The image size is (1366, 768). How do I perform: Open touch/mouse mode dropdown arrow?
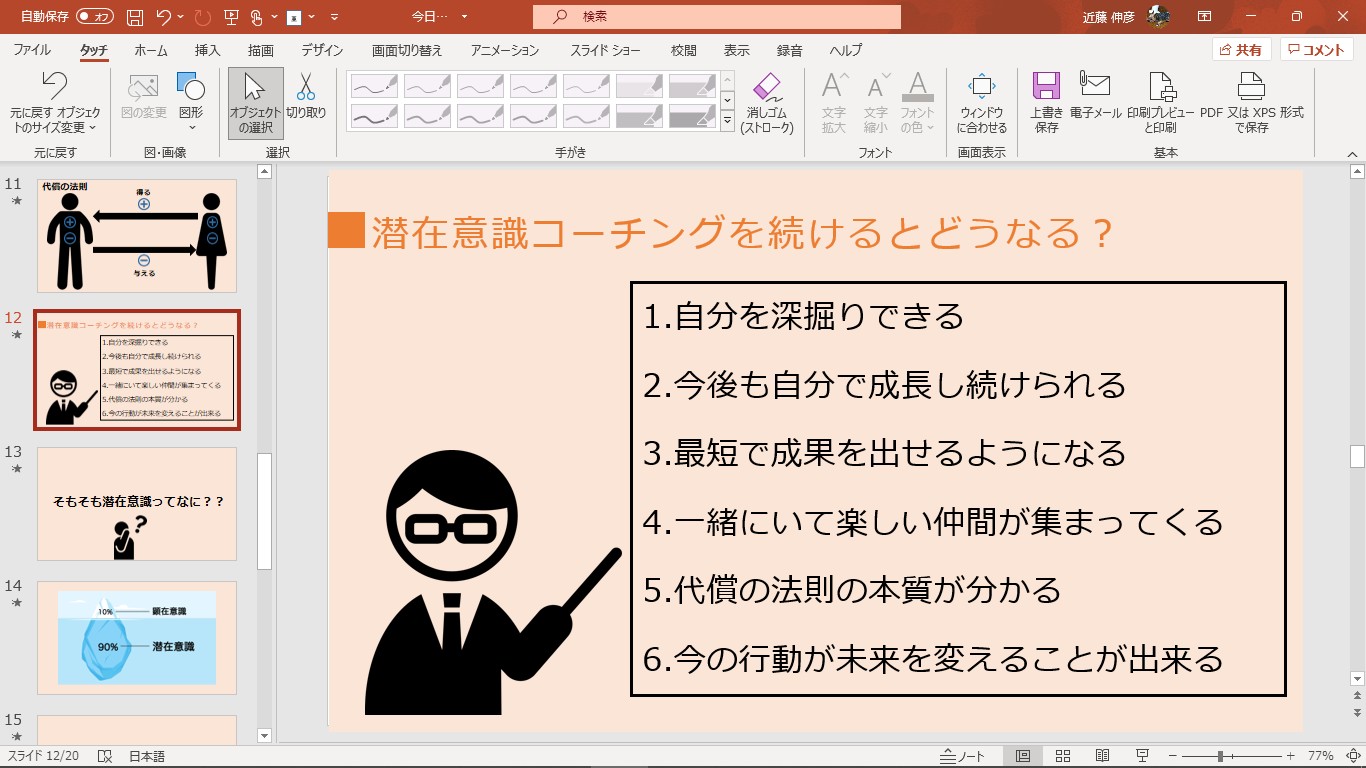tap(273, 17)
